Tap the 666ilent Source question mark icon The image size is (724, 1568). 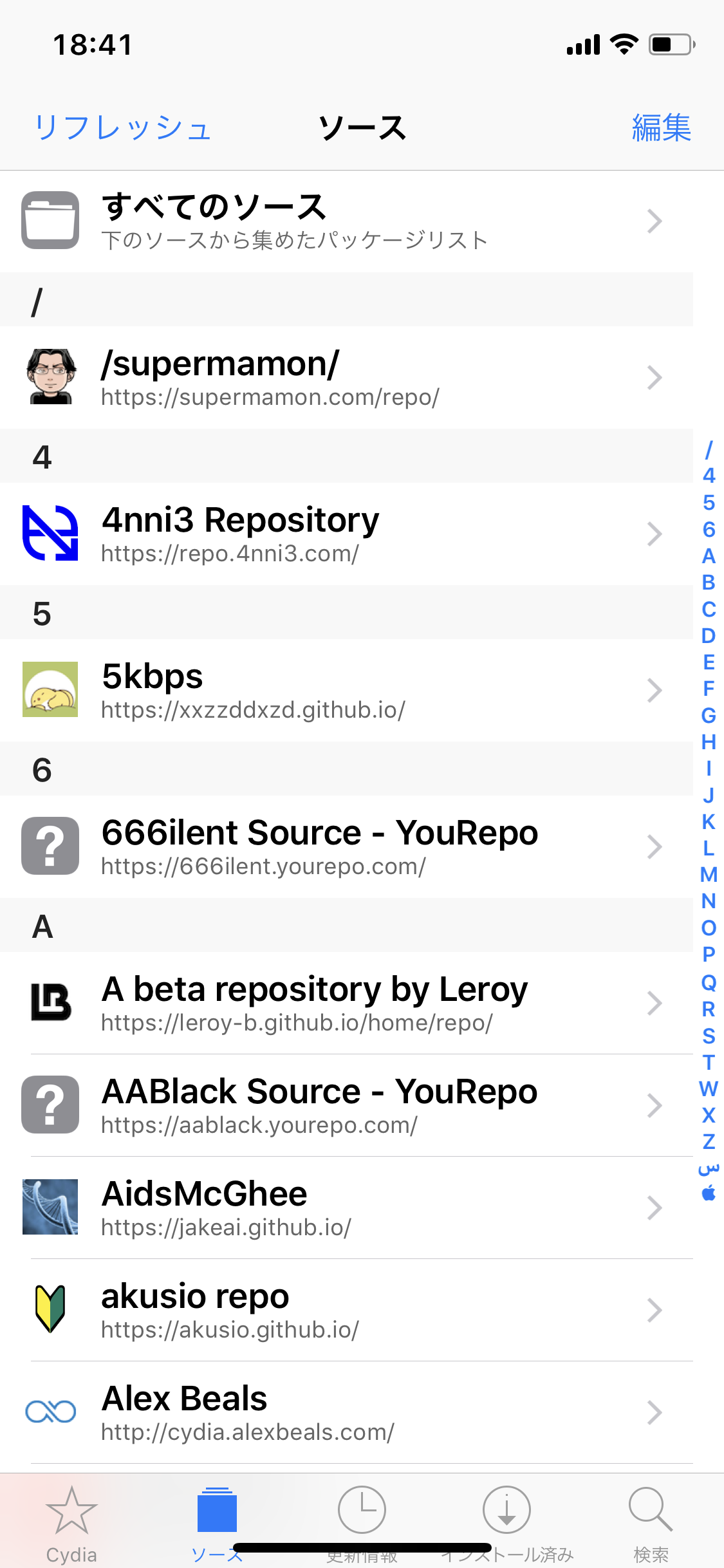click(x=50, y=846)
